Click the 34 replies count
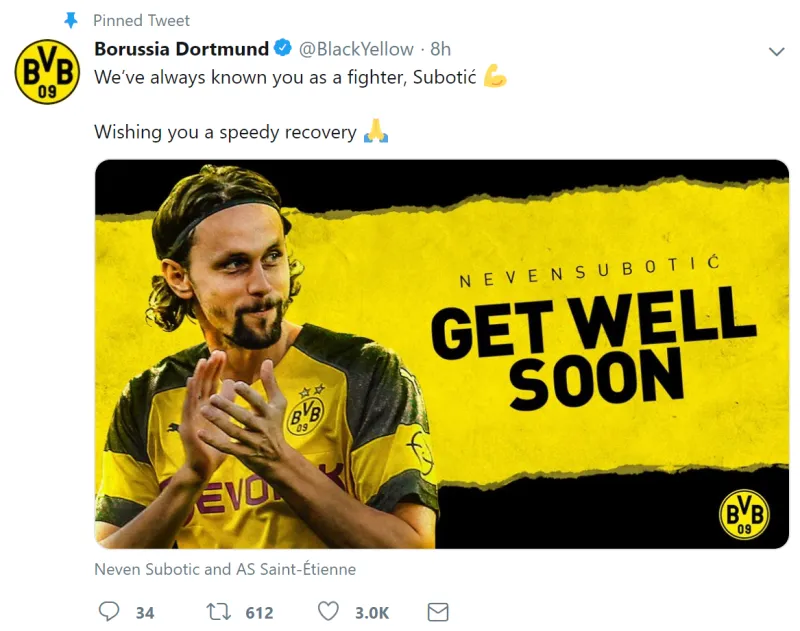Screen dimensions: 800x631 145,613
